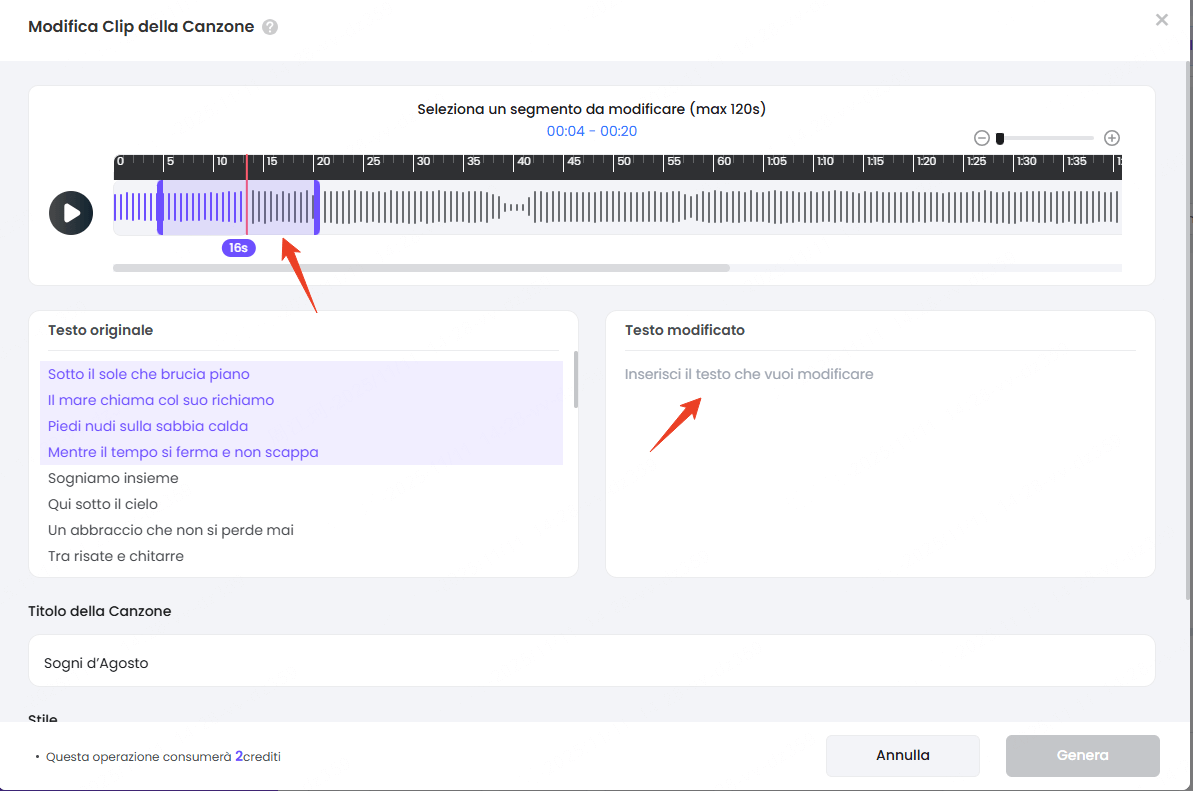This screenshot has width=1193, height=791.
Task: Click the horizontal scrollbar below the waveform
Action: 420,267
